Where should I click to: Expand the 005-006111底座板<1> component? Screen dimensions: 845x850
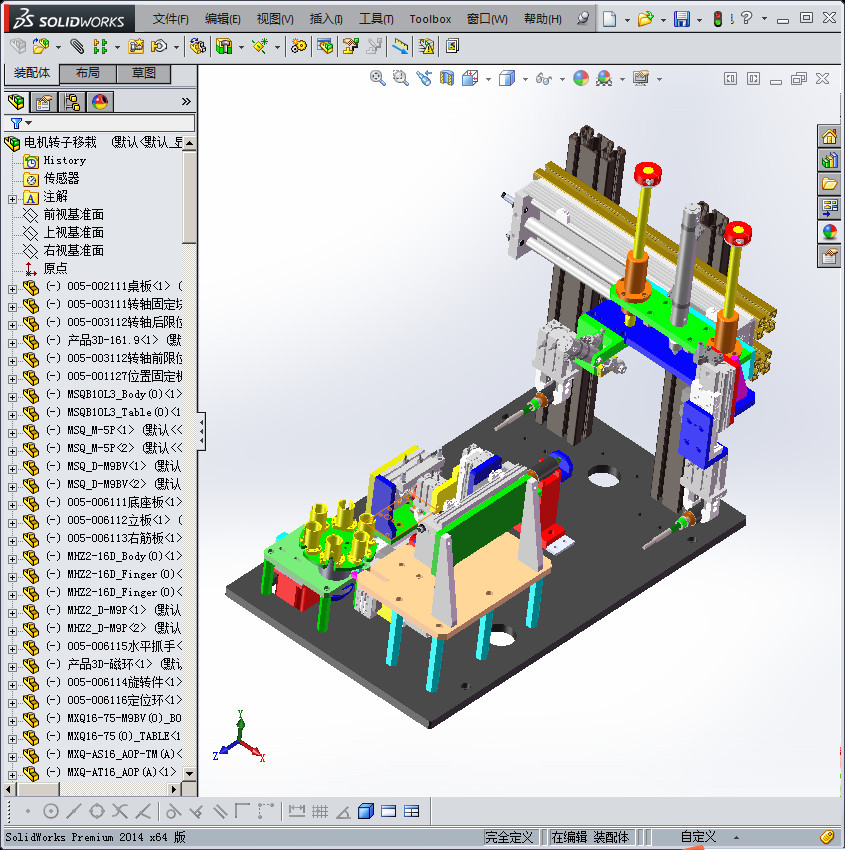(12, 505)
